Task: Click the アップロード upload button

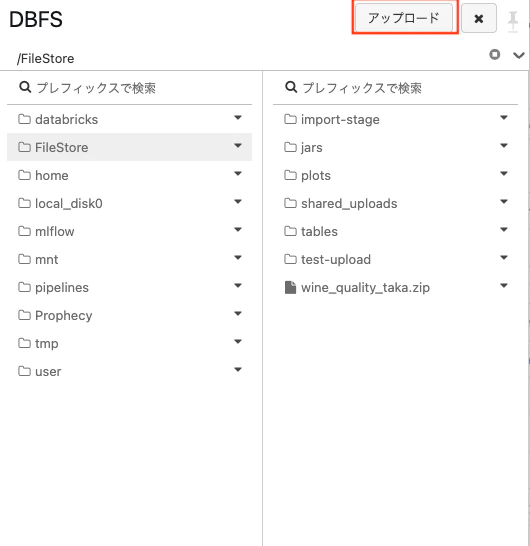Action: (x=404, y=18)
